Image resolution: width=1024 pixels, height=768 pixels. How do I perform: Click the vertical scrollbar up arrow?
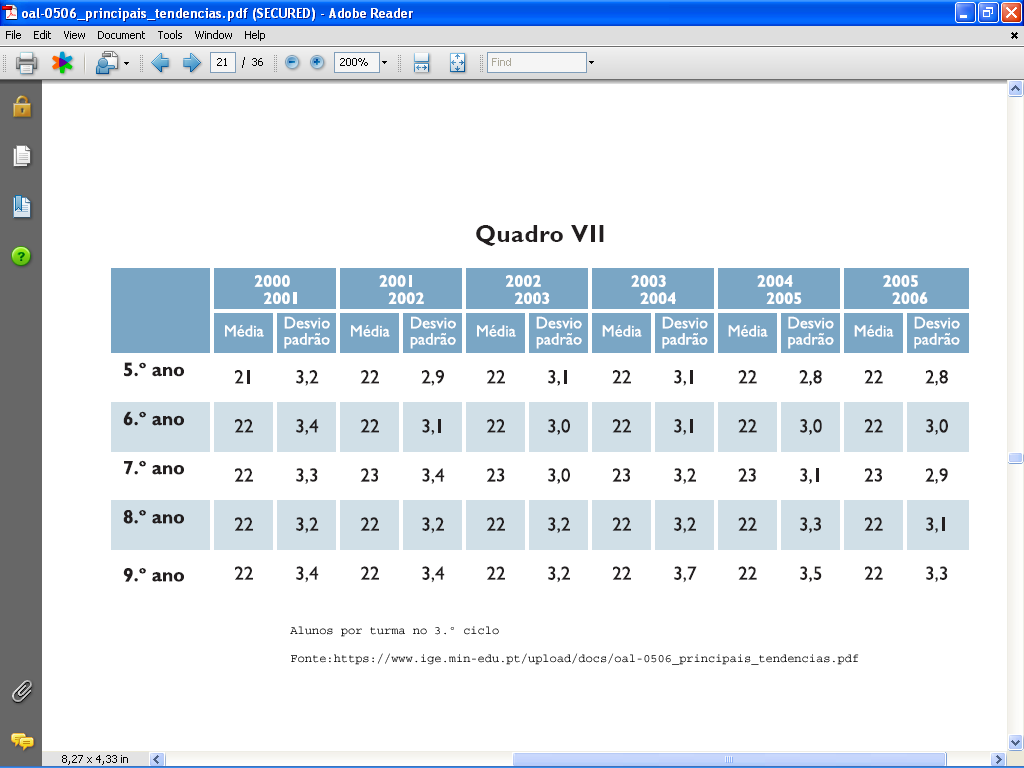pyautogui.click(x=1015, y=88)
